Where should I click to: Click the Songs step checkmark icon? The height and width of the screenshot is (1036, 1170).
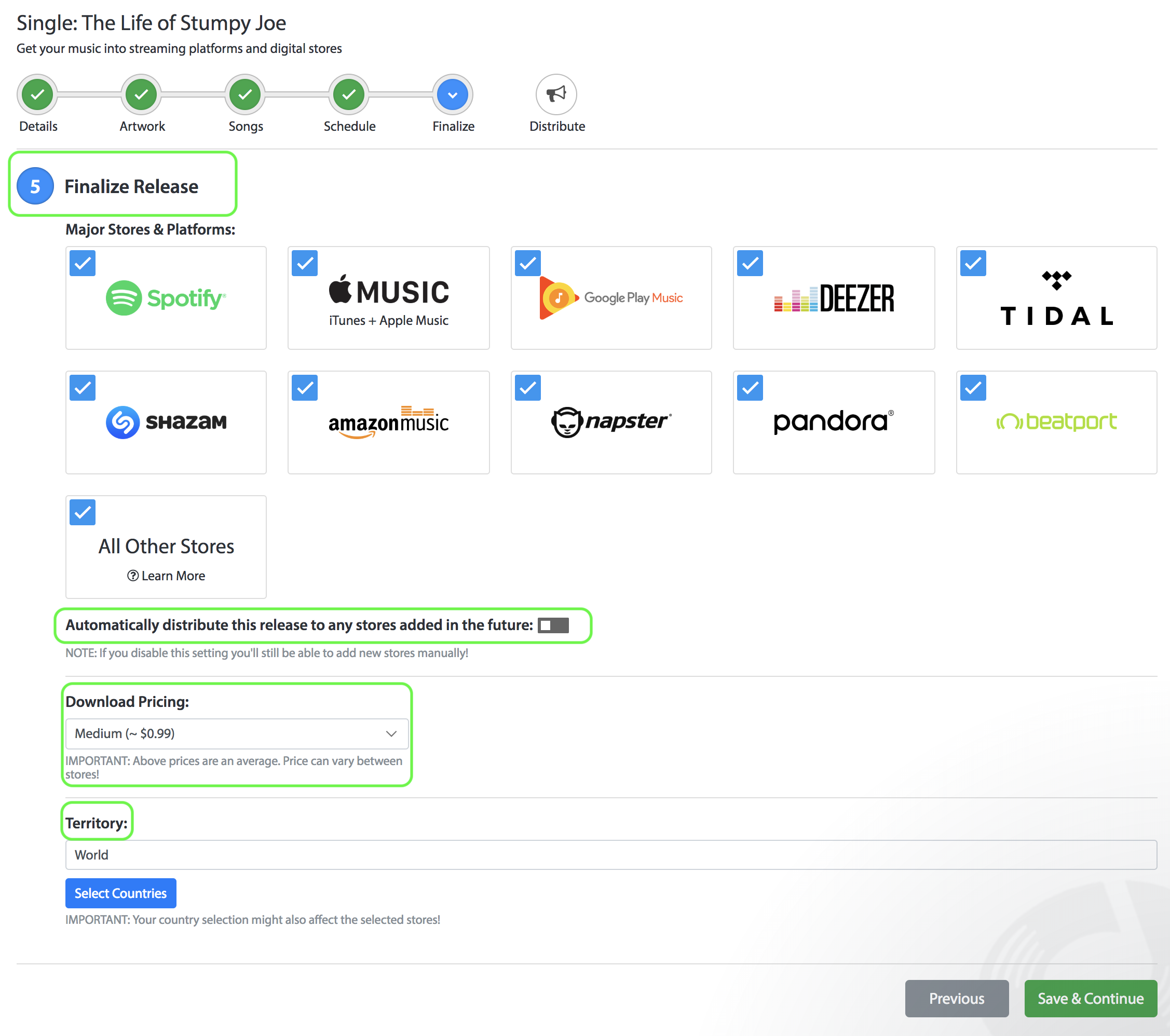coord(245,94)
